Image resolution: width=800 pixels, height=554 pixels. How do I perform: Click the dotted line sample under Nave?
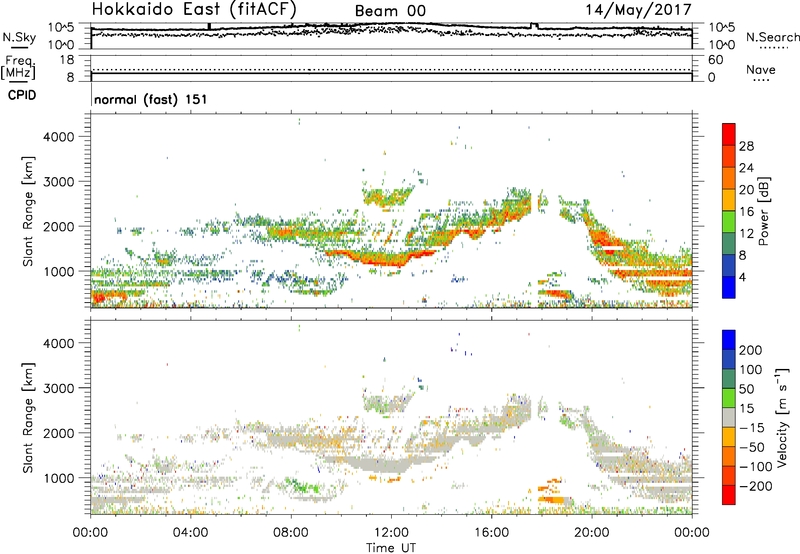[x=761, y=80]
